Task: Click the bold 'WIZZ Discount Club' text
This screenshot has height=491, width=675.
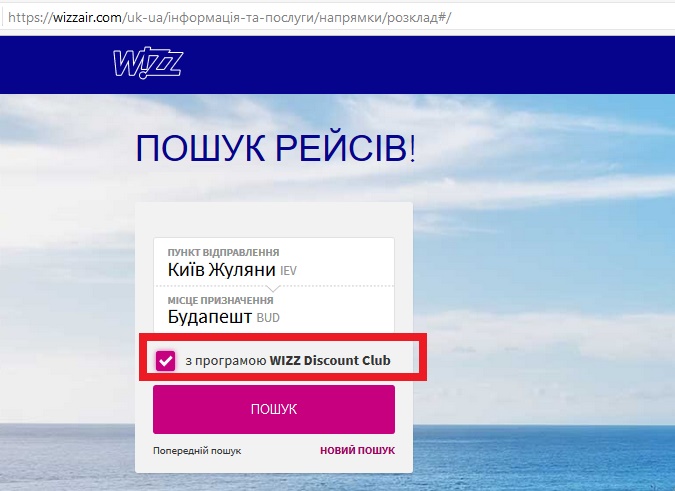Action: tap(330, 360)
